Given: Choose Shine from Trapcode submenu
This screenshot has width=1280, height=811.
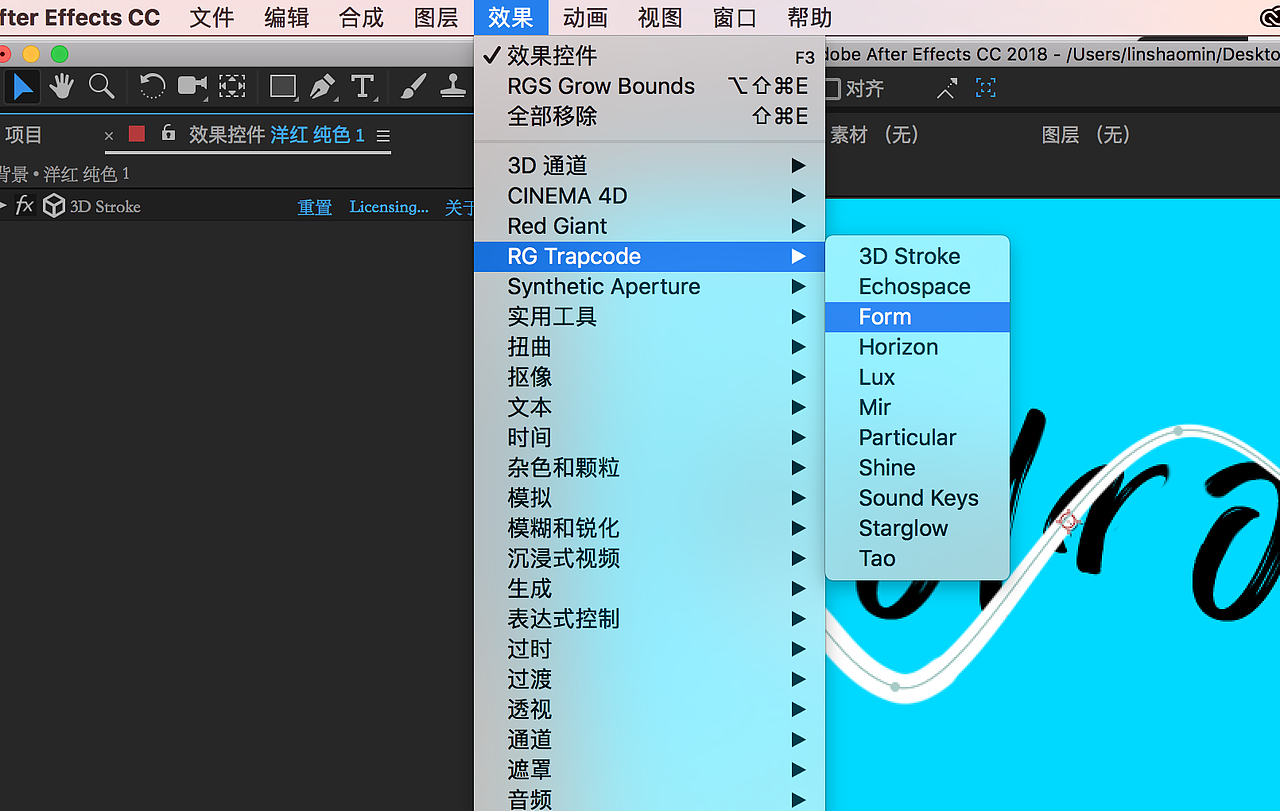Looking at the screenshot, I should click(x=917, y=467).
